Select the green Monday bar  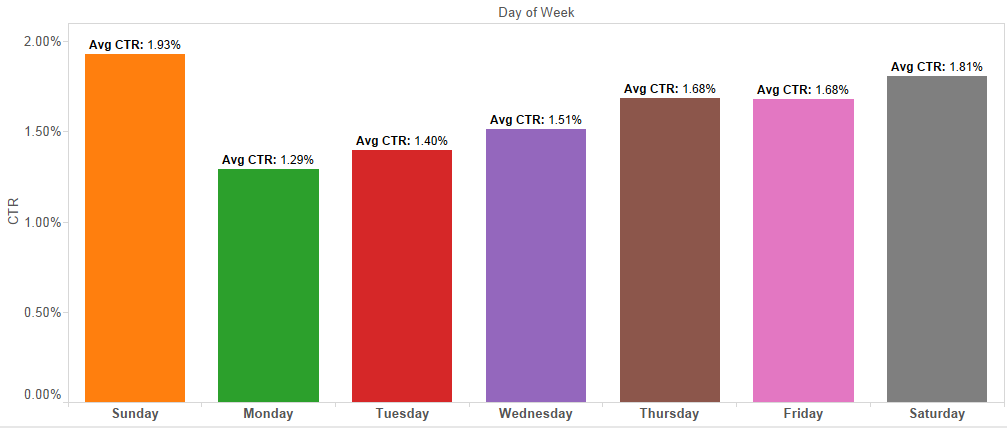tap(268, 285)
